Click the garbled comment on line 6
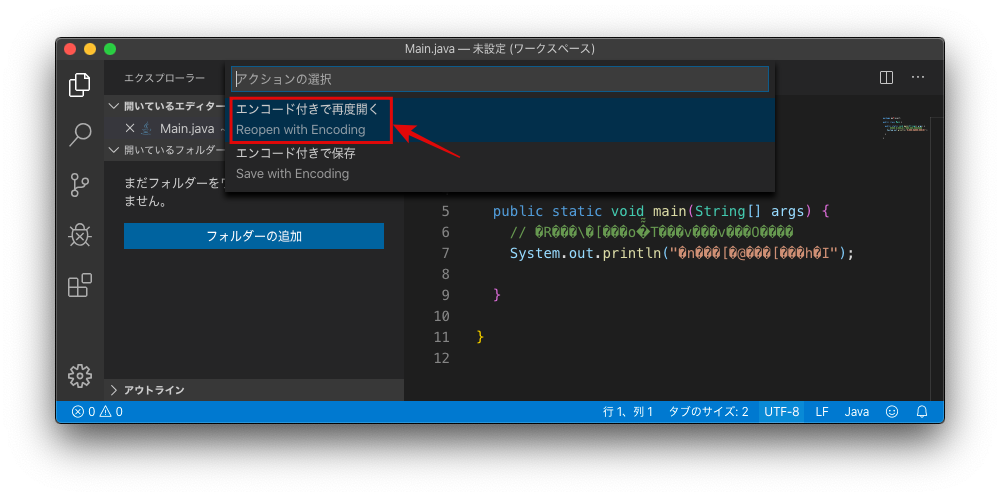Viewport: 1000px width, 497px height. [652, 232]
